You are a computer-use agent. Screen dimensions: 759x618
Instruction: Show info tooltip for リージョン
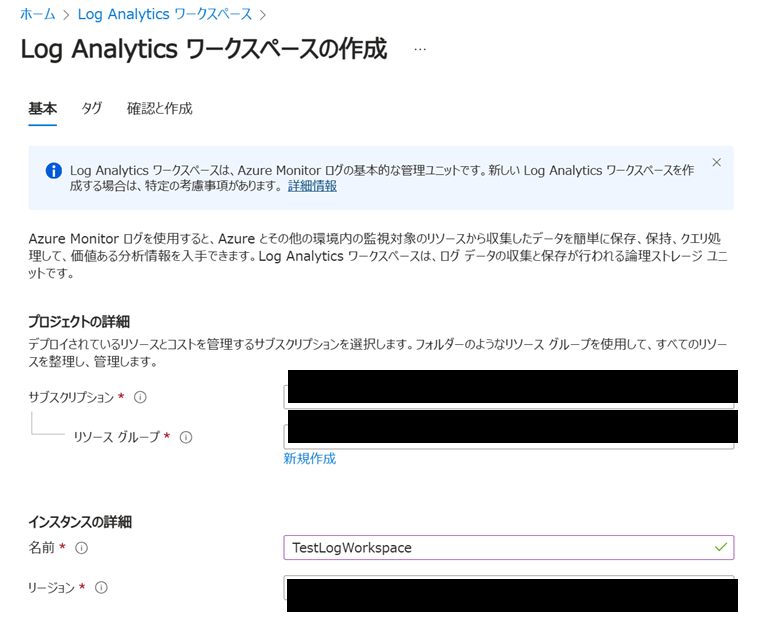pos(101,588)
